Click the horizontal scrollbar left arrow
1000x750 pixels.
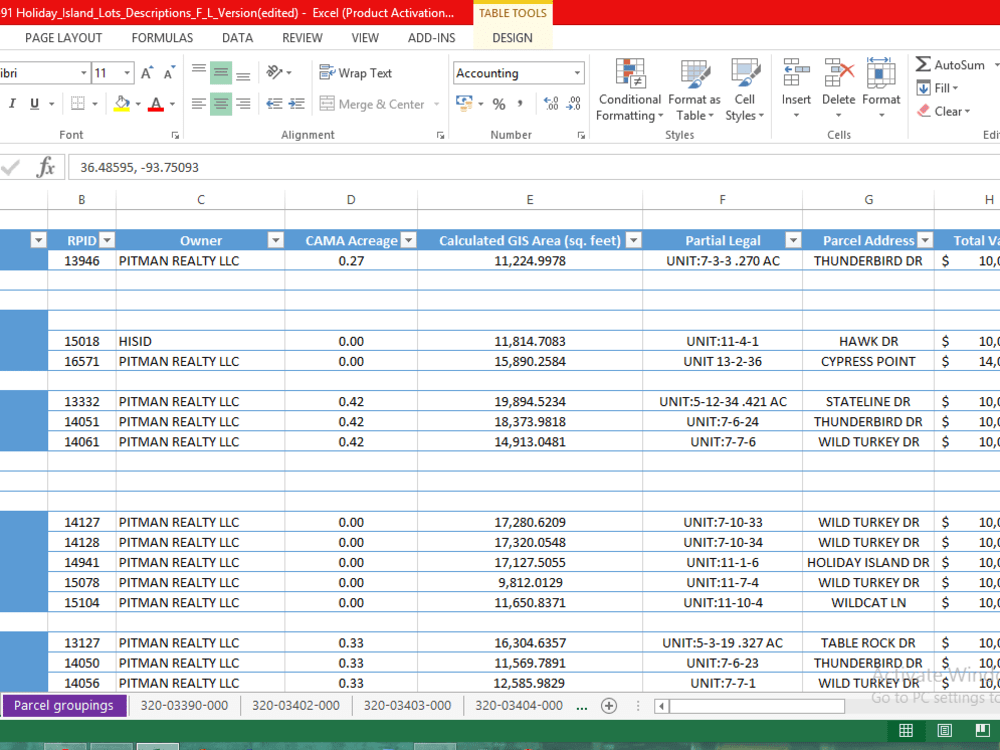[x=662, y=706]
